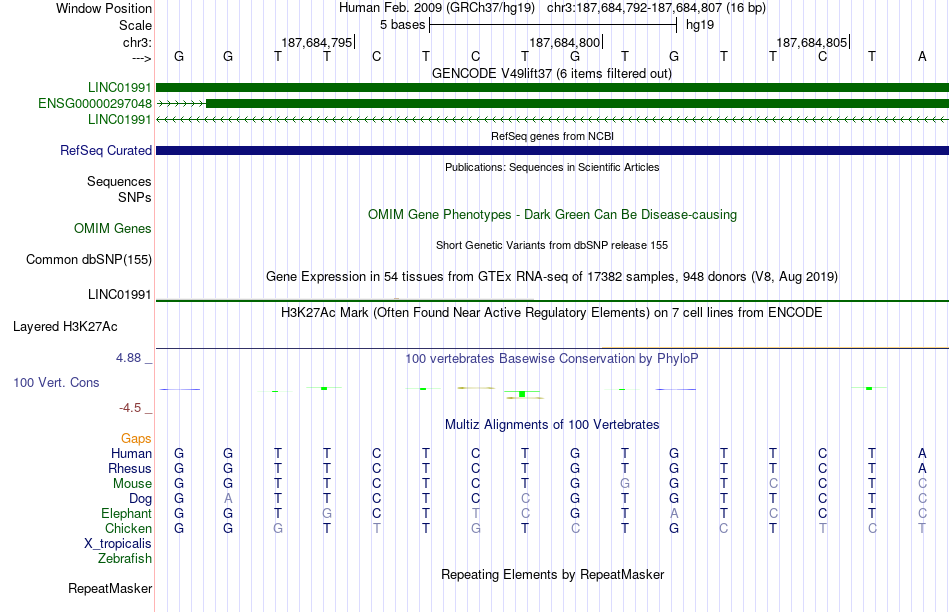Click the chr3:187,684,792-187,684,807 position text
The height and width of the screenshot is (612, 950).
click(x=656, y=8)
